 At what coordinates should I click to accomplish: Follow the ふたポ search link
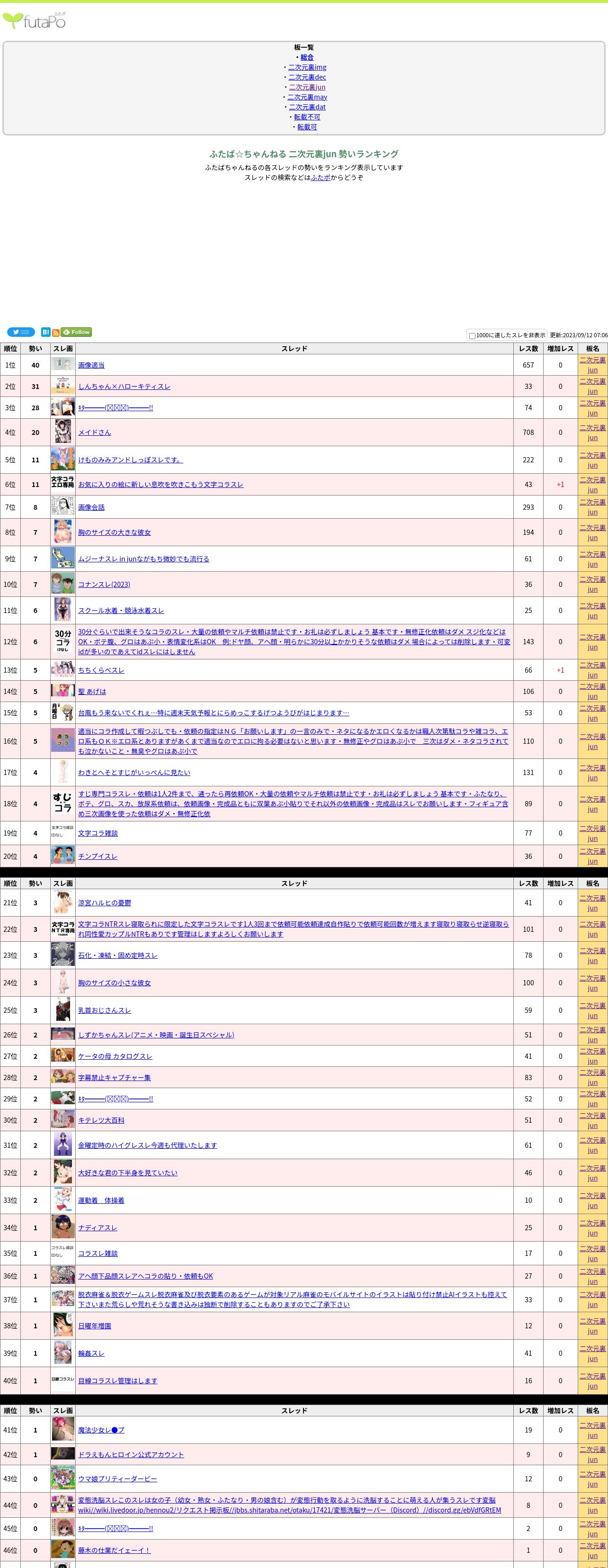(x=321, y=178)
